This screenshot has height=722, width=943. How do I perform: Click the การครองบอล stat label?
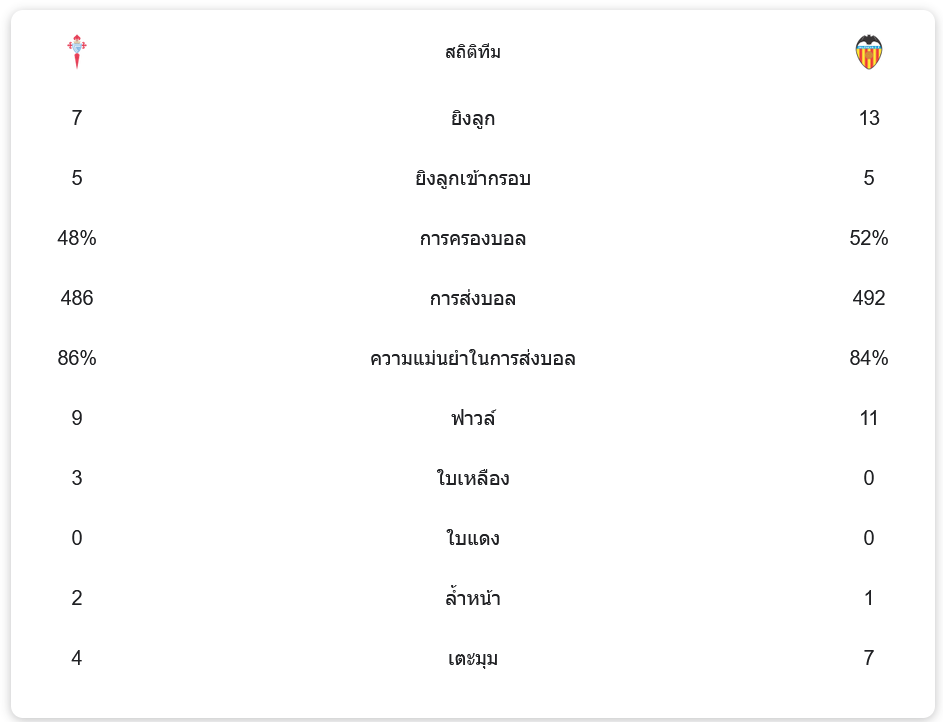click(472, 239)
